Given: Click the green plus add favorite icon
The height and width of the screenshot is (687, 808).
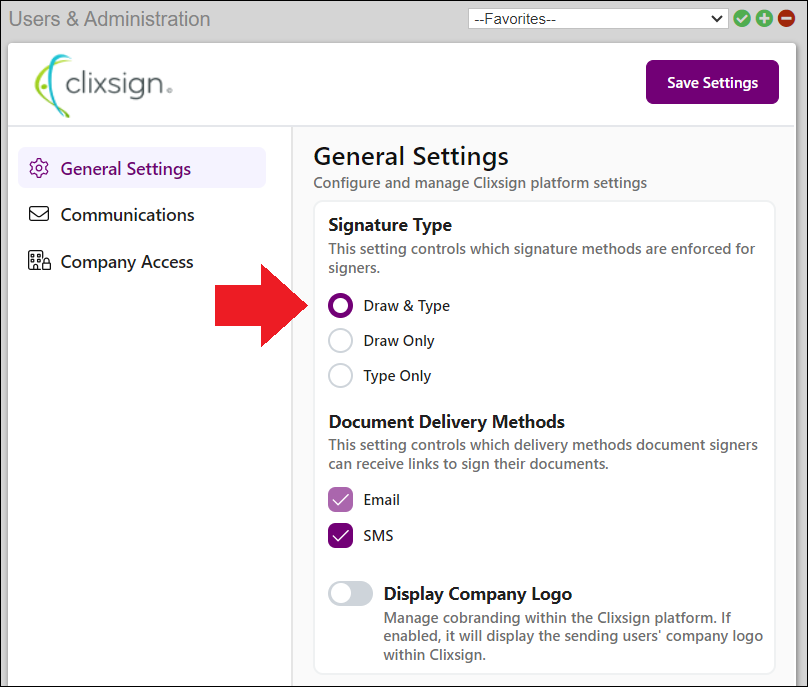Looking at the screenshot, I should coord(764,19).
